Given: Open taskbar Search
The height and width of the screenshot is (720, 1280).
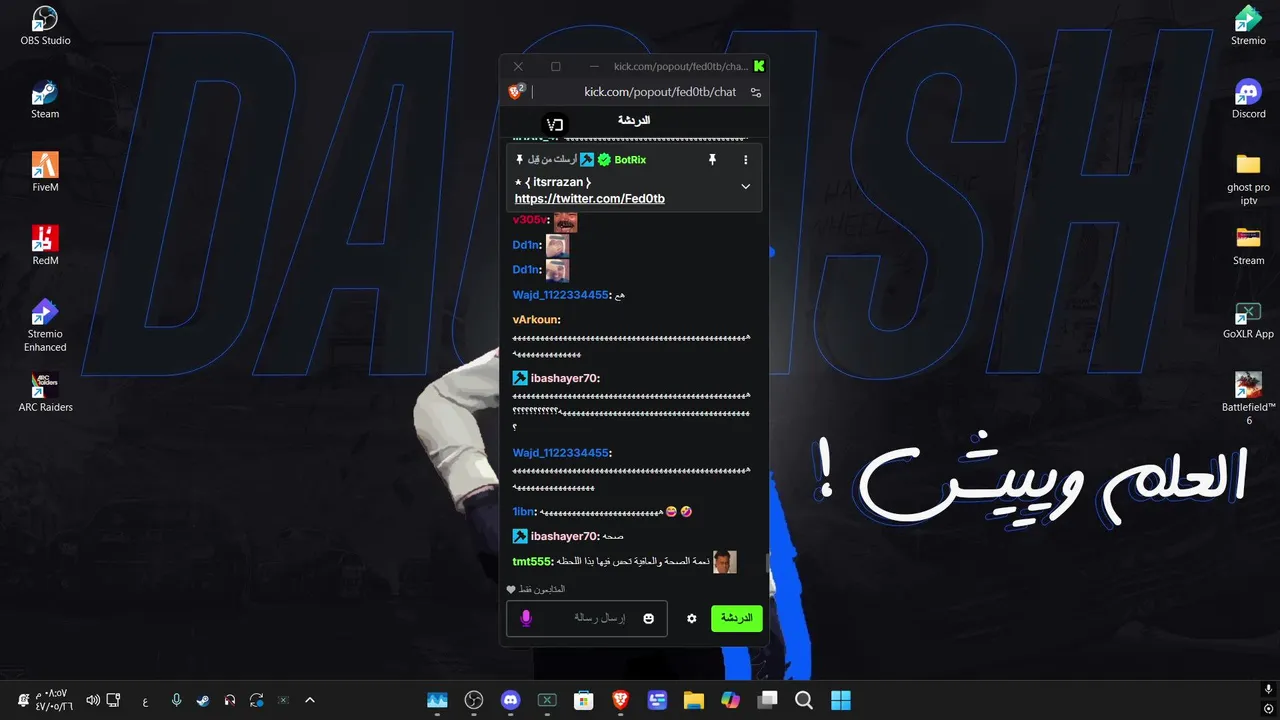Looking at the screenshot, I should [x=804, y=700].
